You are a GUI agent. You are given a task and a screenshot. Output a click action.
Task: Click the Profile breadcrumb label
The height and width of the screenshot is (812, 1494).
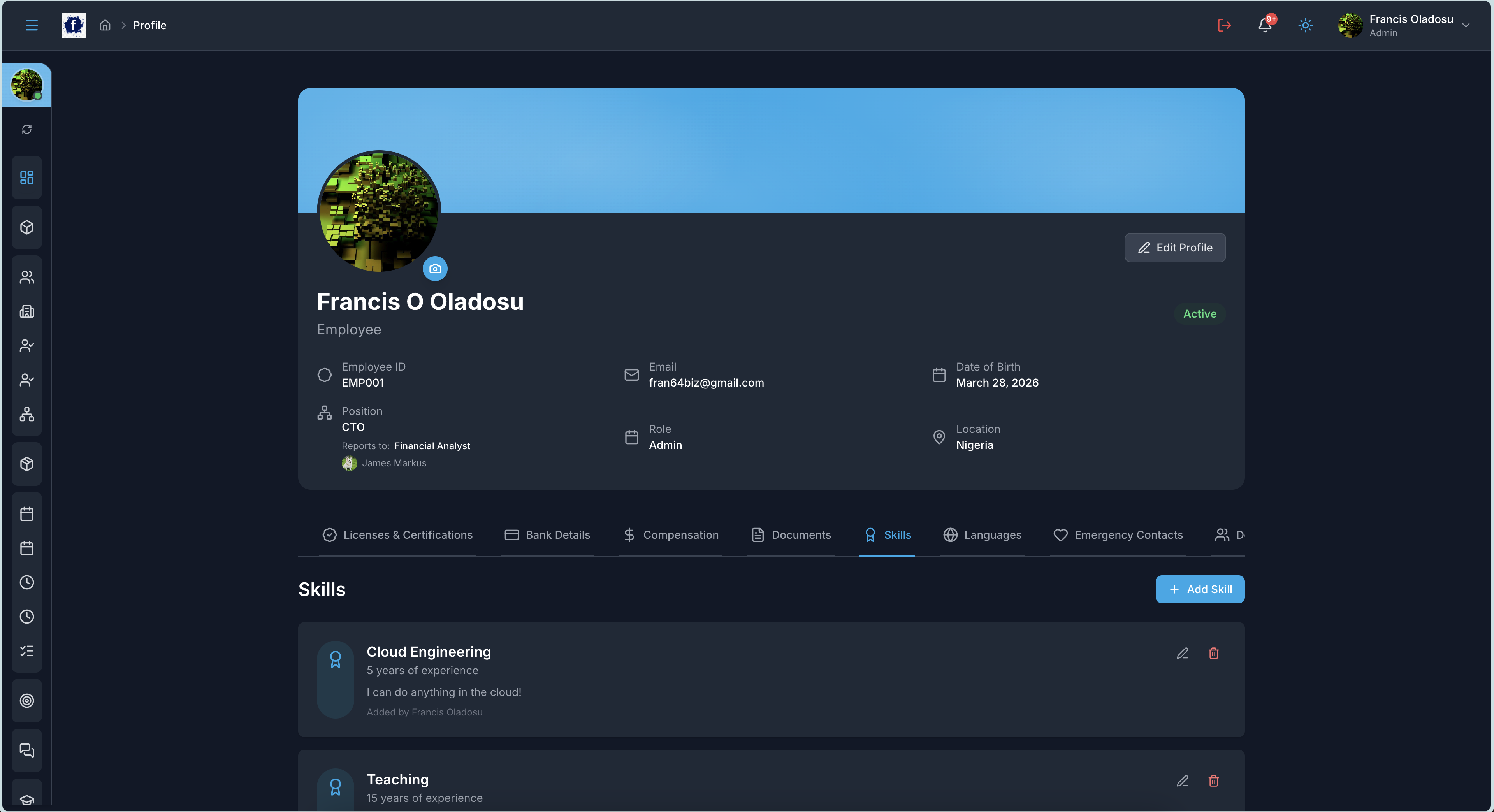(x=149, y=26)
